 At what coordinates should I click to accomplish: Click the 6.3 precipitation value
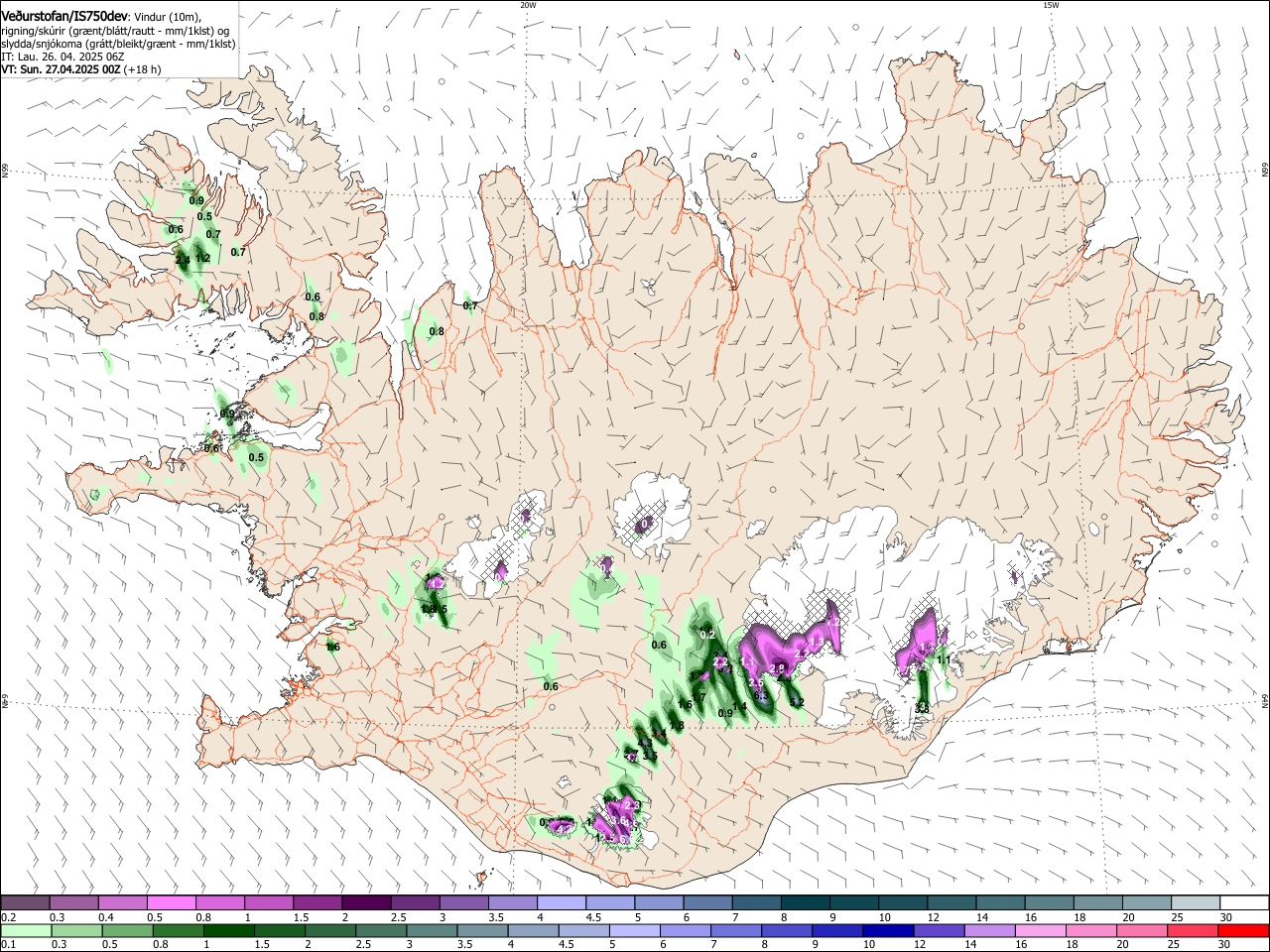pyautogui.click(x=761, y=696)
